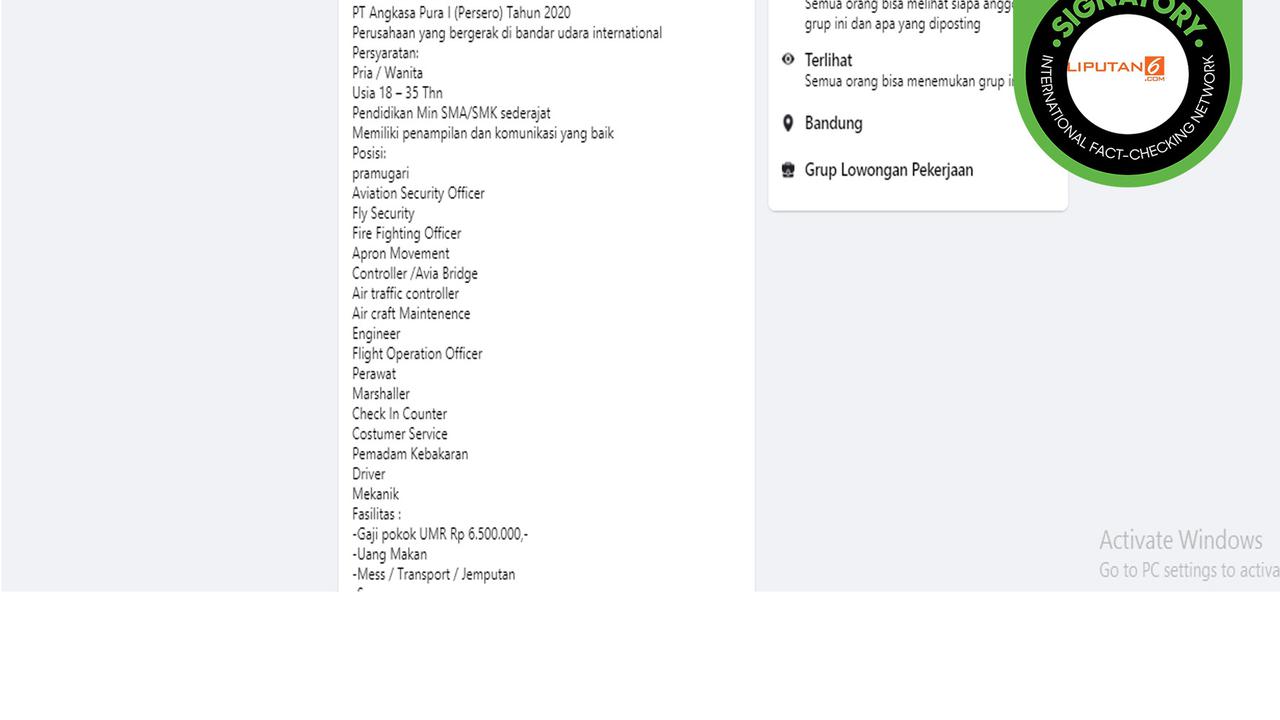Image resolution: width=1280 pixels, height=720 pixels.
Task: Click the PT Angkasa Pura I heading line
Action: [461, 13]
